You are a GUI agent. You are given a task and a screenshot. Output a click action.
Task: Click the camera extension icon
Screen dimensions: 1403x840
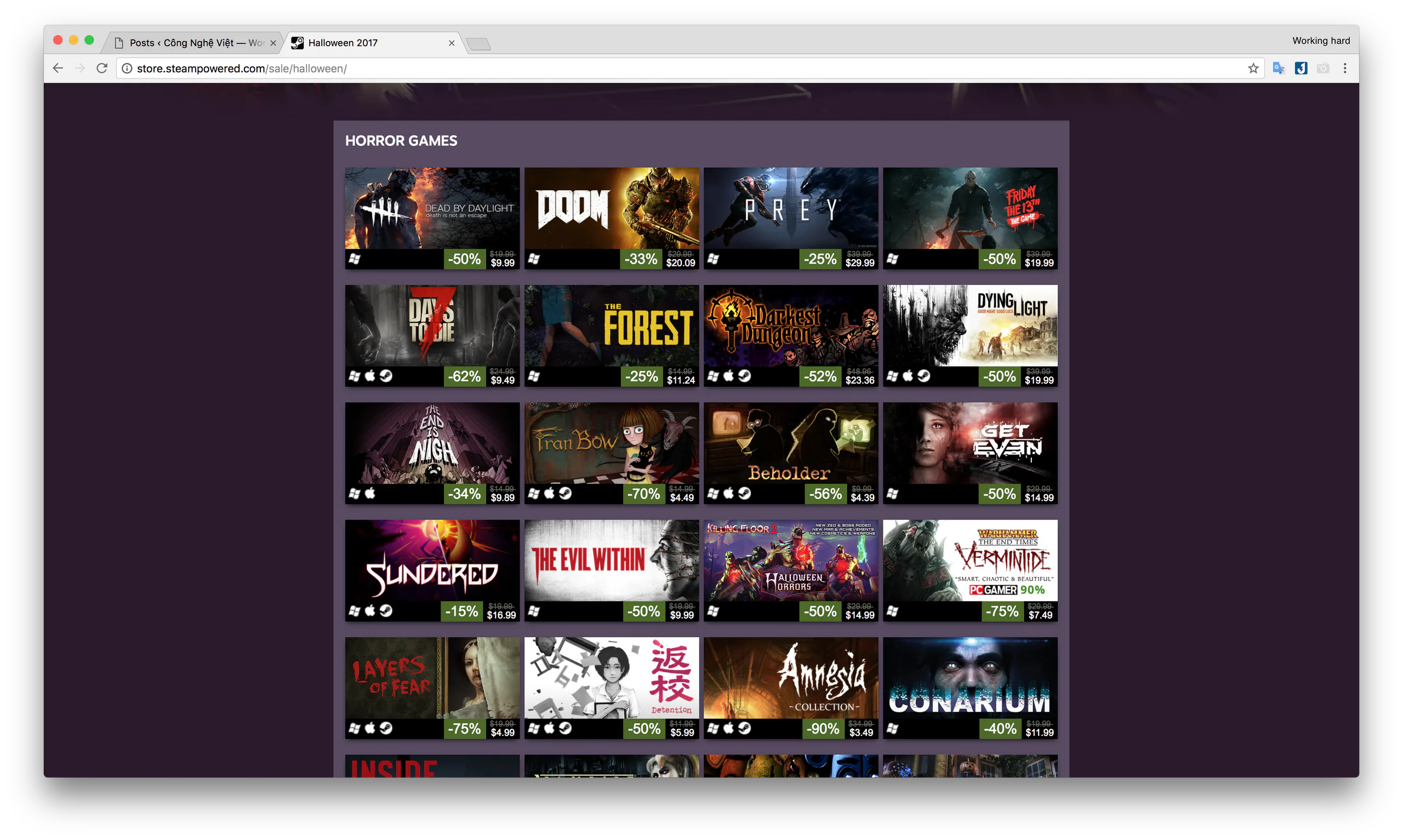click(x=1322, y=68)
